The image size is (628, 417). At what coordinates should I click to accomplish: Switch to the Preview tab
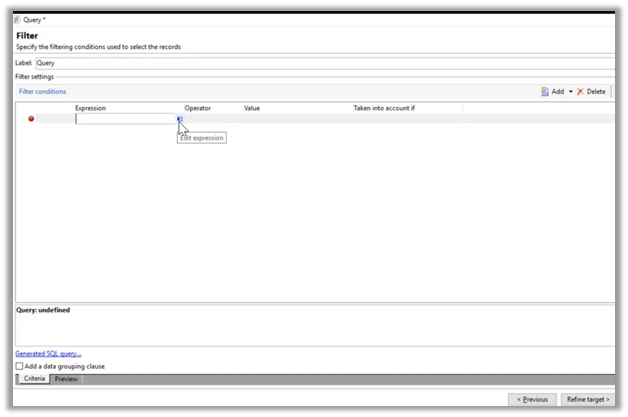tap(66, 379)
